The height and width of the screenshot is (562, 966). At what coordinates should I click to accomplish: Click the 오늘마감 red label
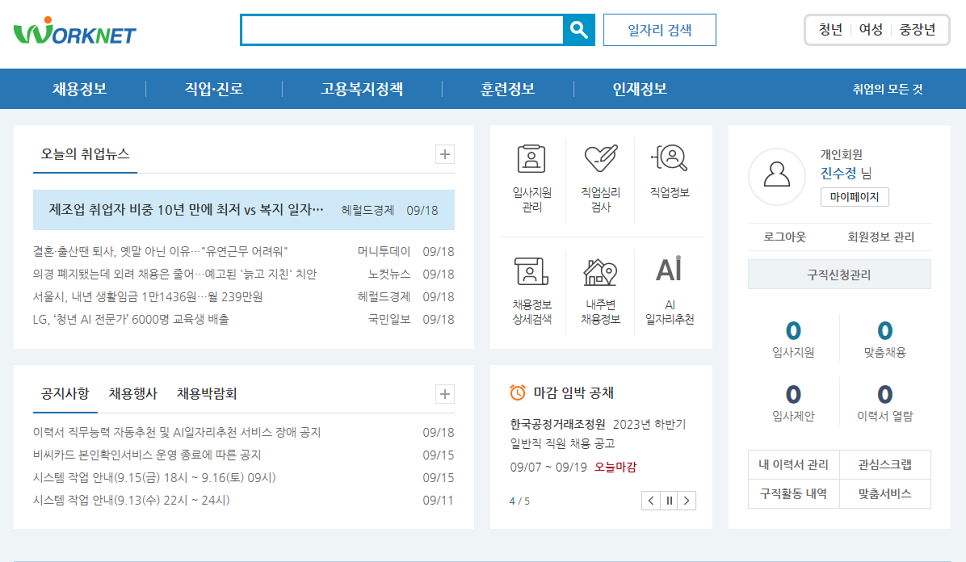tap(615, 467)
